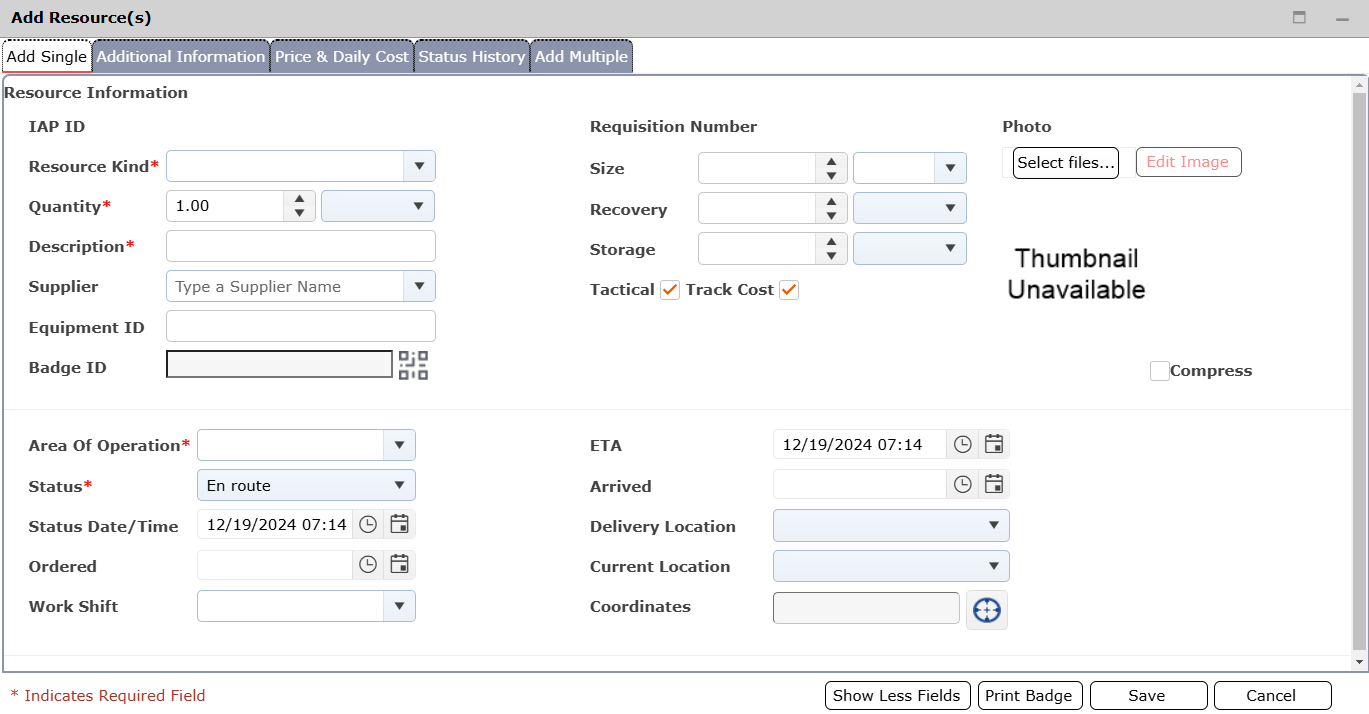Screen dimensions: 1369x714
Task: Minimize the Add Resource(s) window
Action: point(1342,18)
